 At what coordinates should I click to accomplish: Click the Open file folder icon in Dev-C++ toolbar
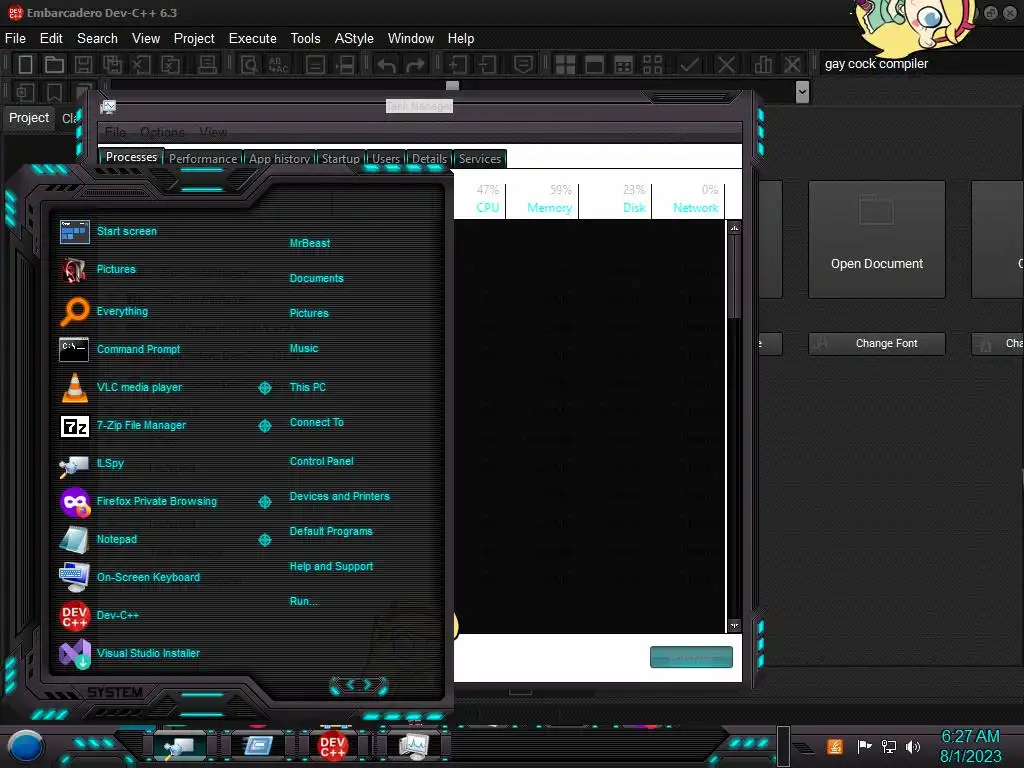point(54,64)
